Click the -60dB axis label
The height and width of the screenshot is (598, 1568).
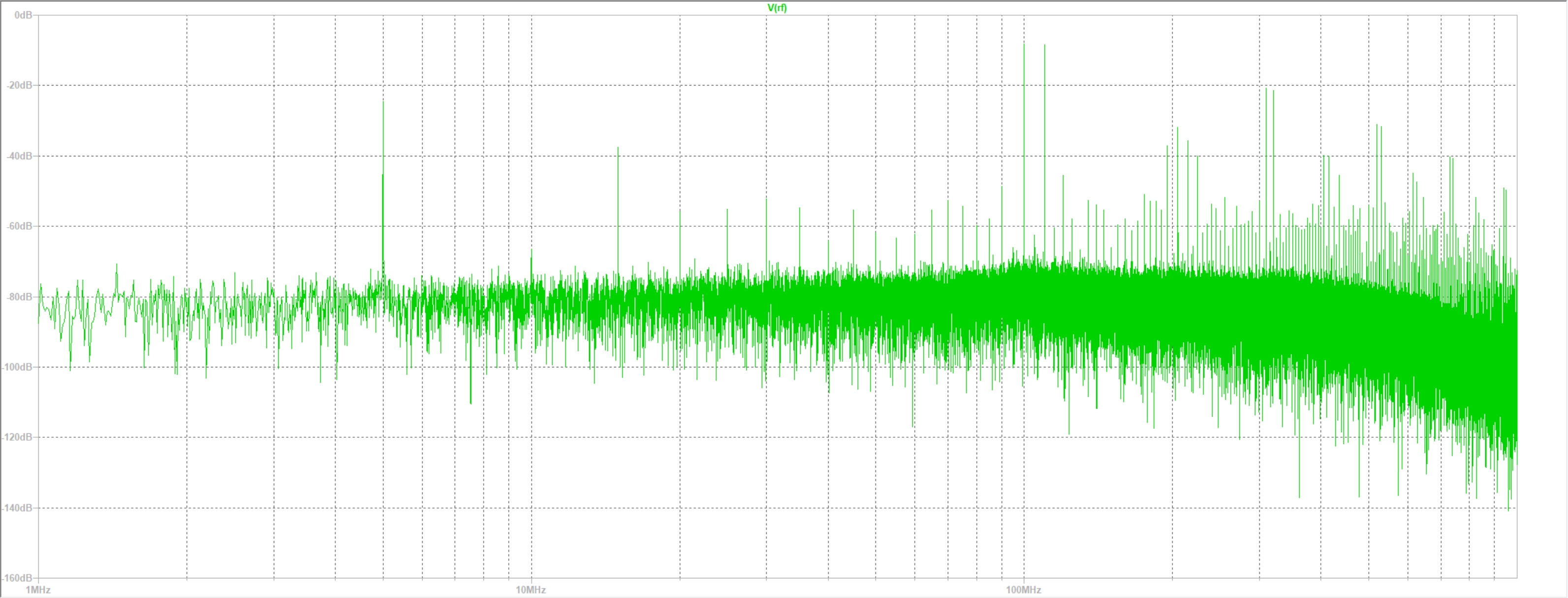click(x=20, y=226)
